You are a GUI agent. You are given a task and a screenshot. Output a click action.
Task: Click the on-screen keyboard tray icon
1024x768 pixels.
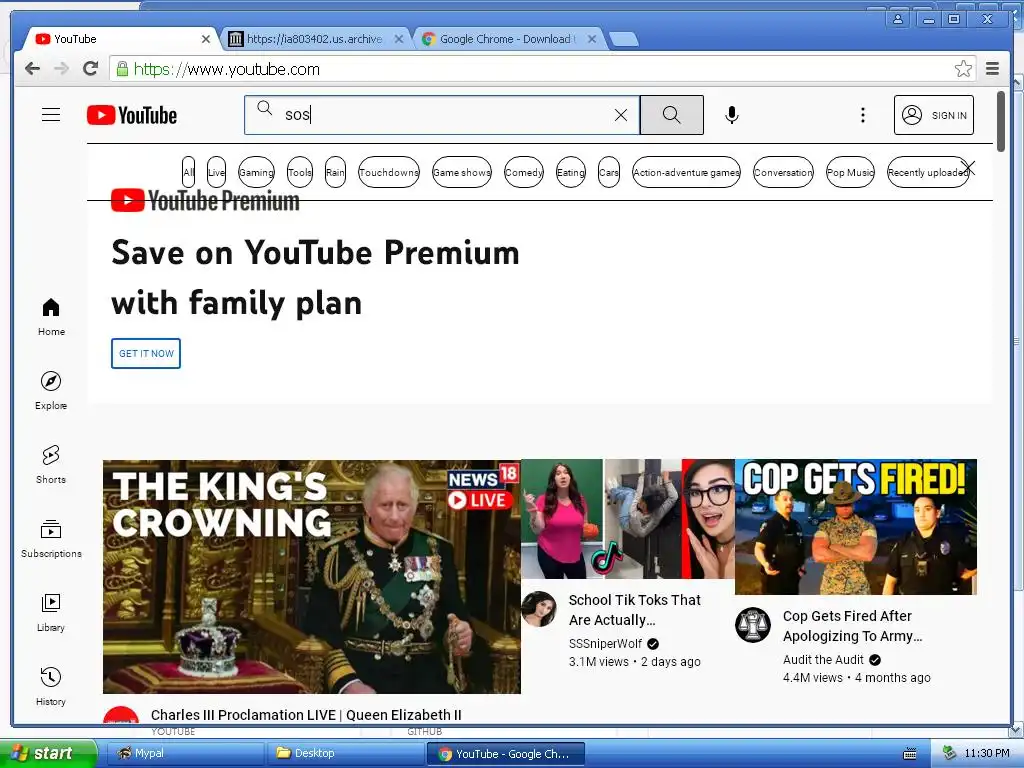(910, 754)
